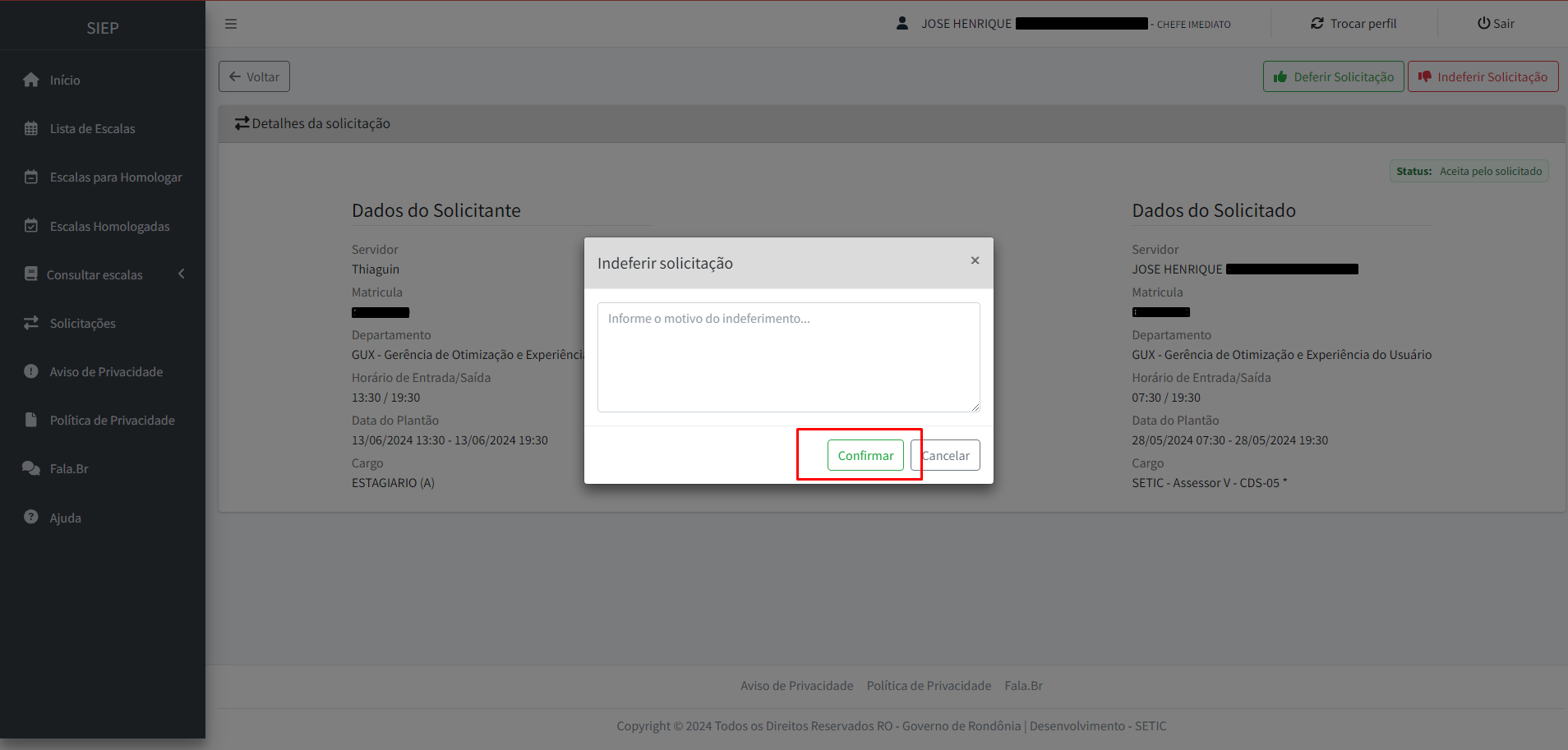Click the home icon beside Início
This screenshot has width=1568, height=750.
coord(31,80)
